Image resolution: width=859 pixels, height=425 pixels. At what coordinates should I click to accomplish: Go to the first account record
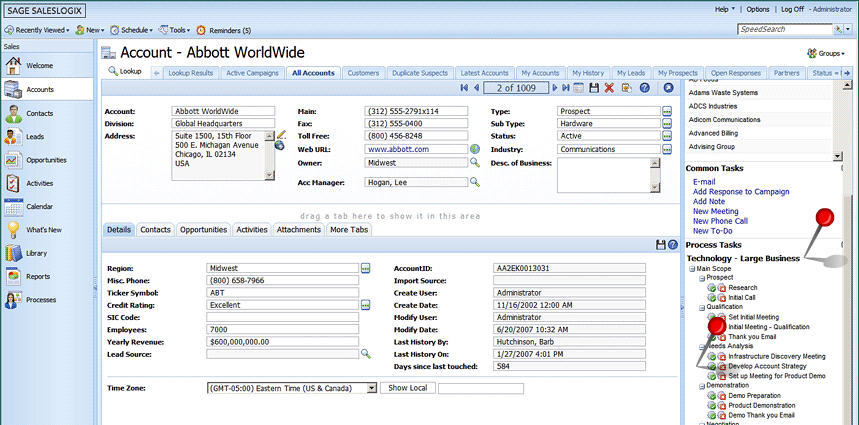(x=465, y=88)
